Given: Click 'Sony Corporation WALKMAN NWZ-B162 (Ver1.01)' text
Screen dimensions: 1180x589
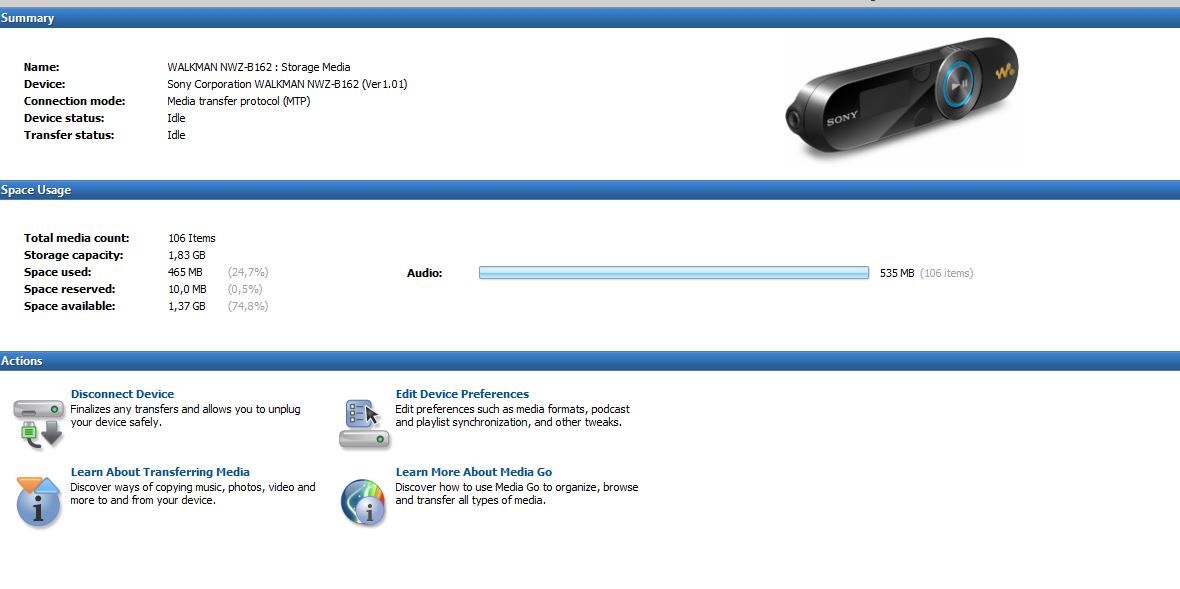Looking at the screenshot, I should coord(287,84).
